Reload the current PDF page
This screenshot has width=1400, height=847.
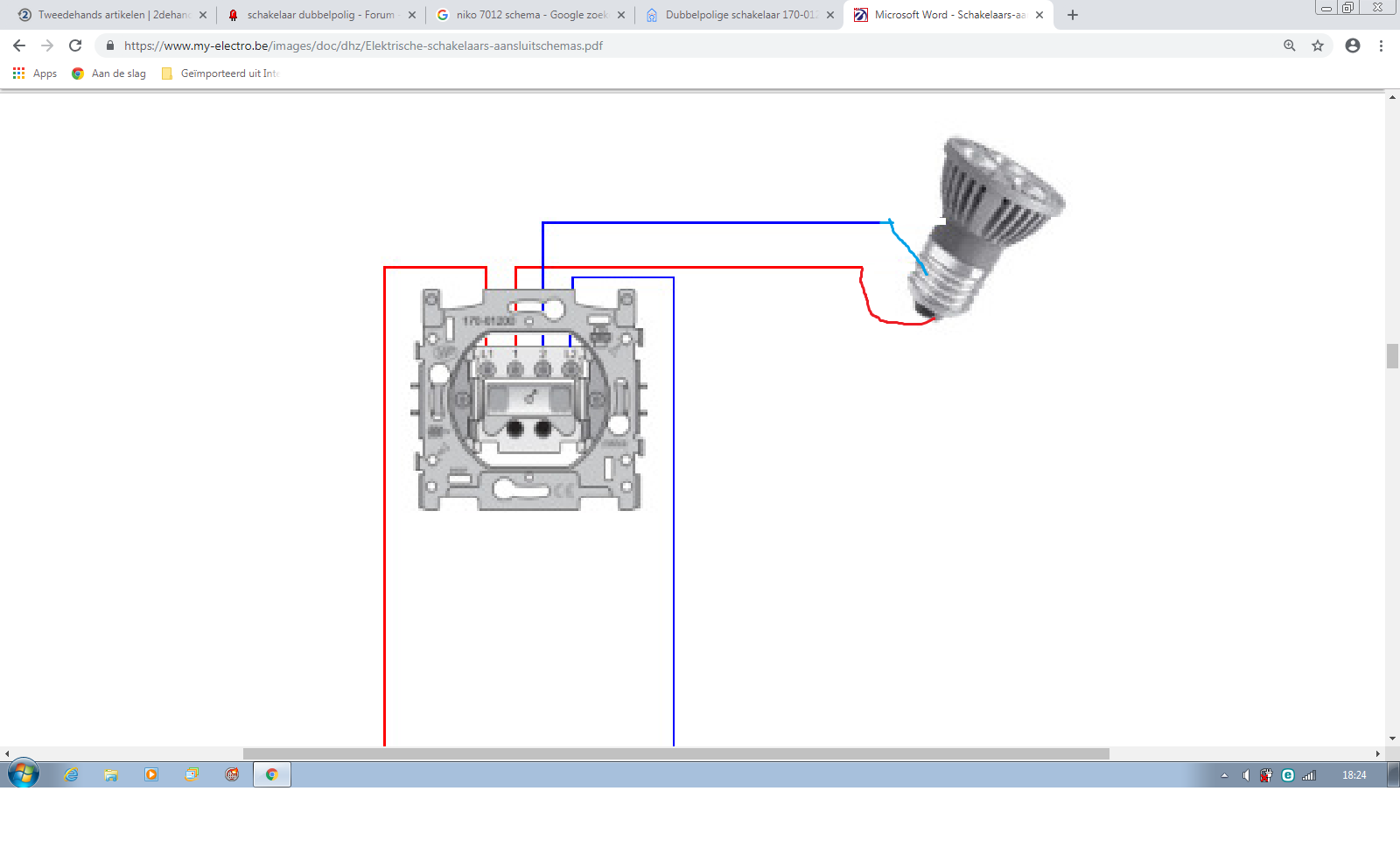pos(75,45)
